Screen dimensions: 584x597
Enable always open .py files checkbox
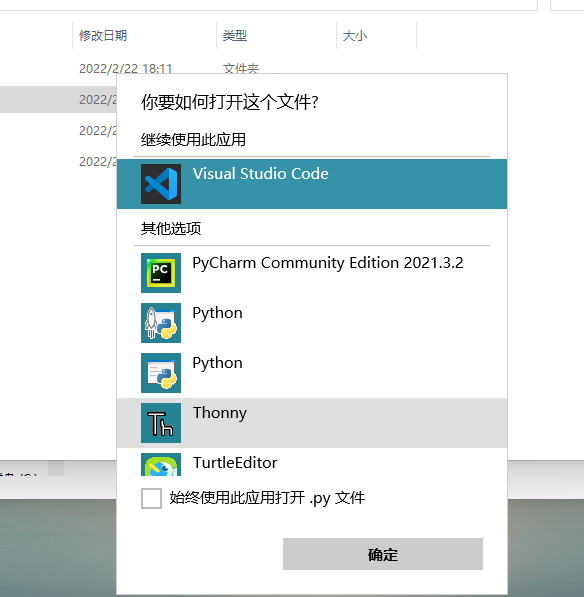[x=151, y=498]
